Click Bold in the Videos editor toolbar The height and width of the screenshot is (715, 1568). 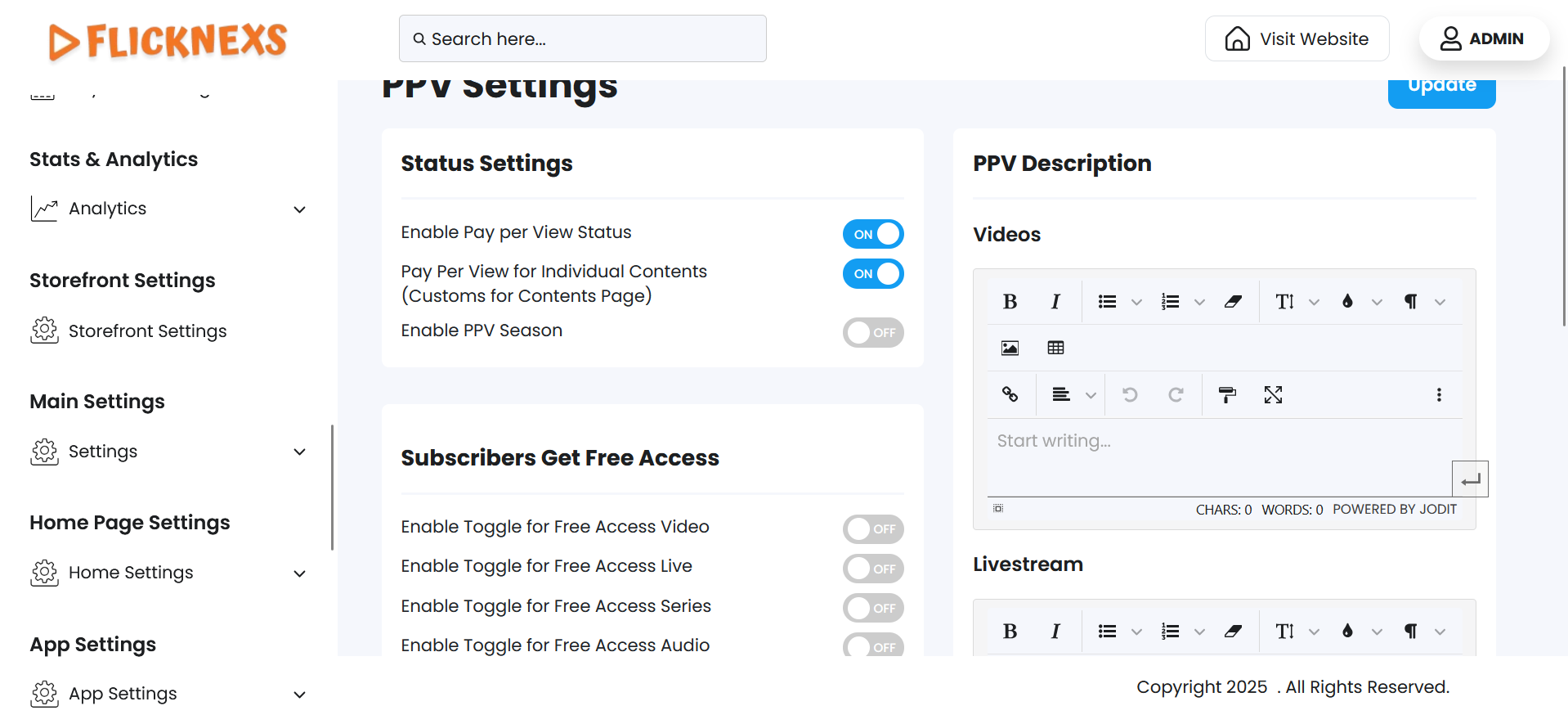[1010, 302]
